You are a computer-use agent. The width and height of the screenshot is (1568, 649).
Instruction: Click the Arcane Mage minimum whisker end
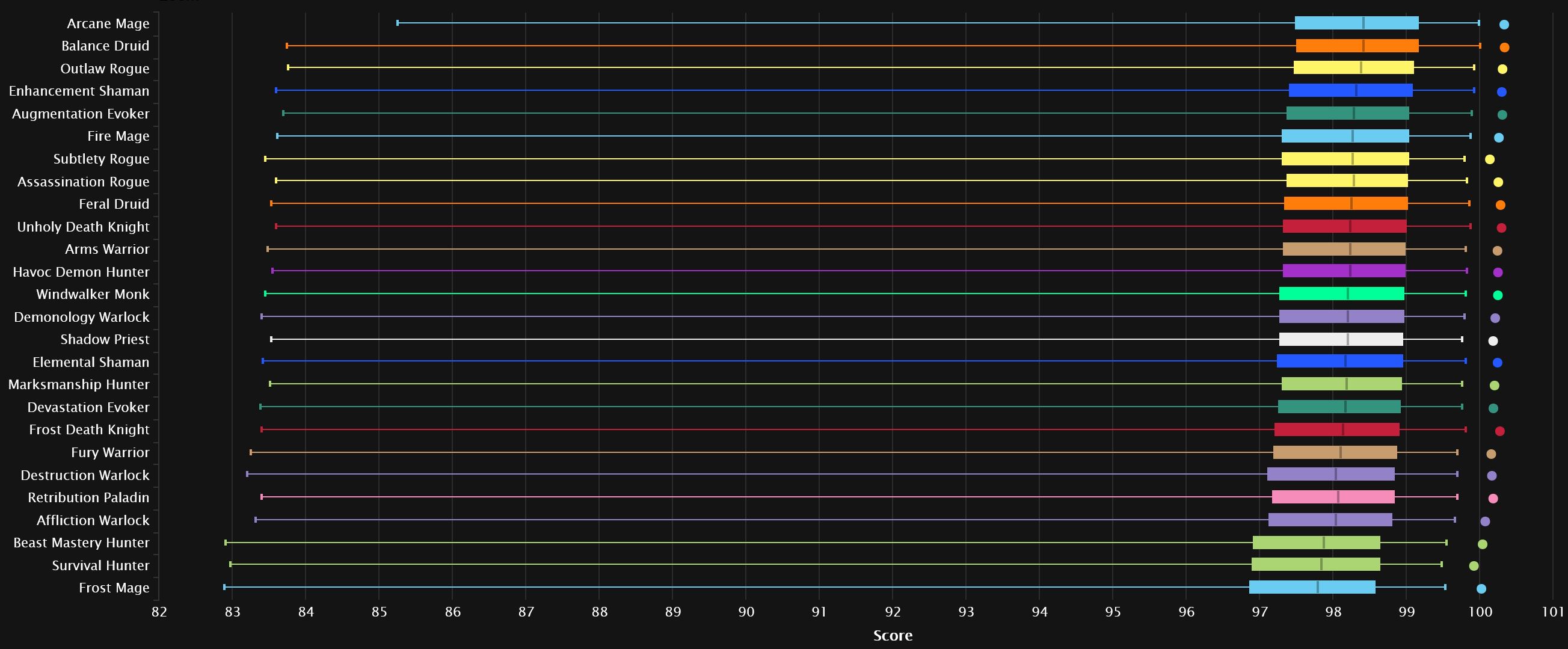398,23
